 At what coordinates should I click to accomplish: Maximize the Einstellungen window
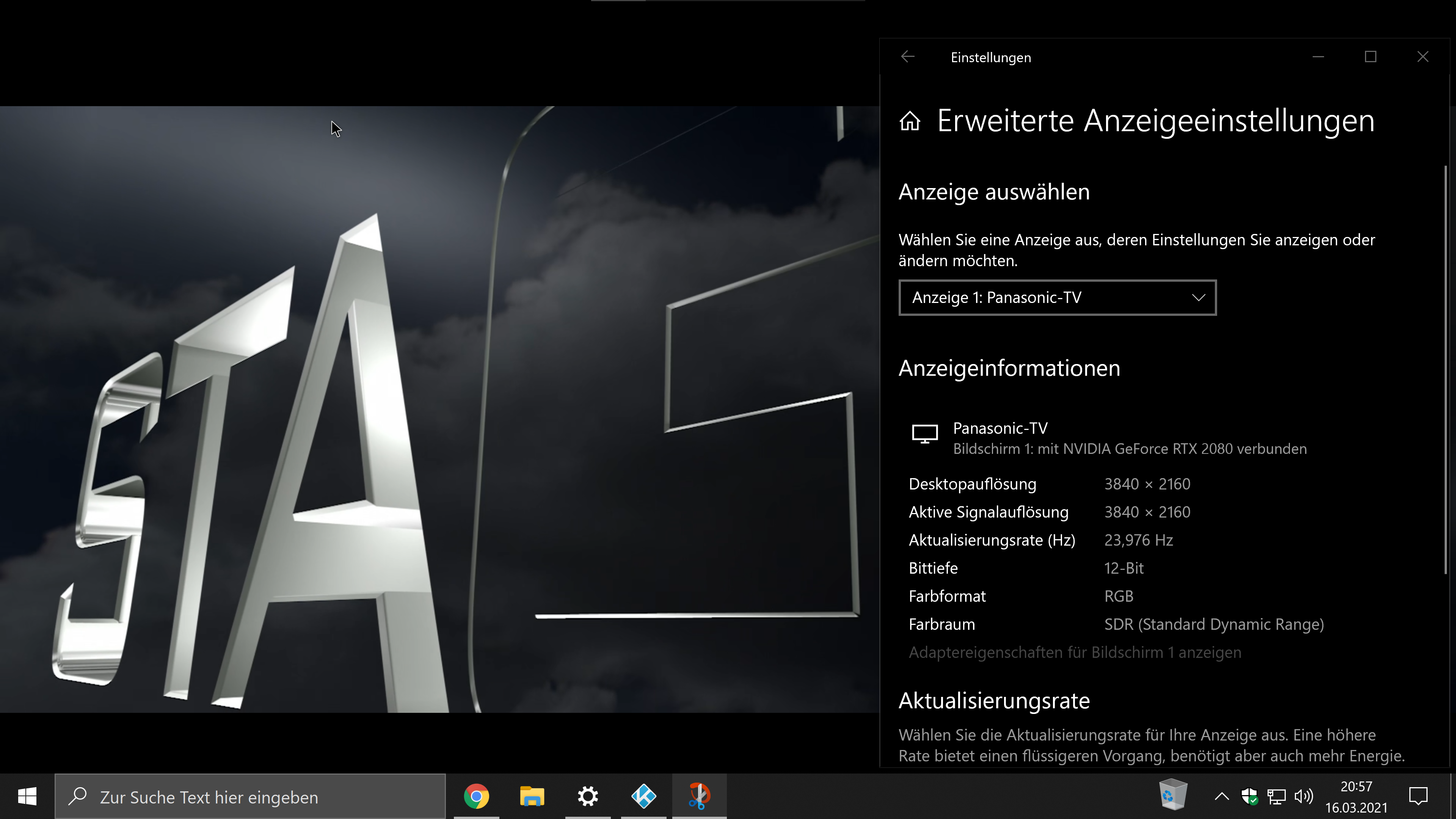pos(1370,57)
